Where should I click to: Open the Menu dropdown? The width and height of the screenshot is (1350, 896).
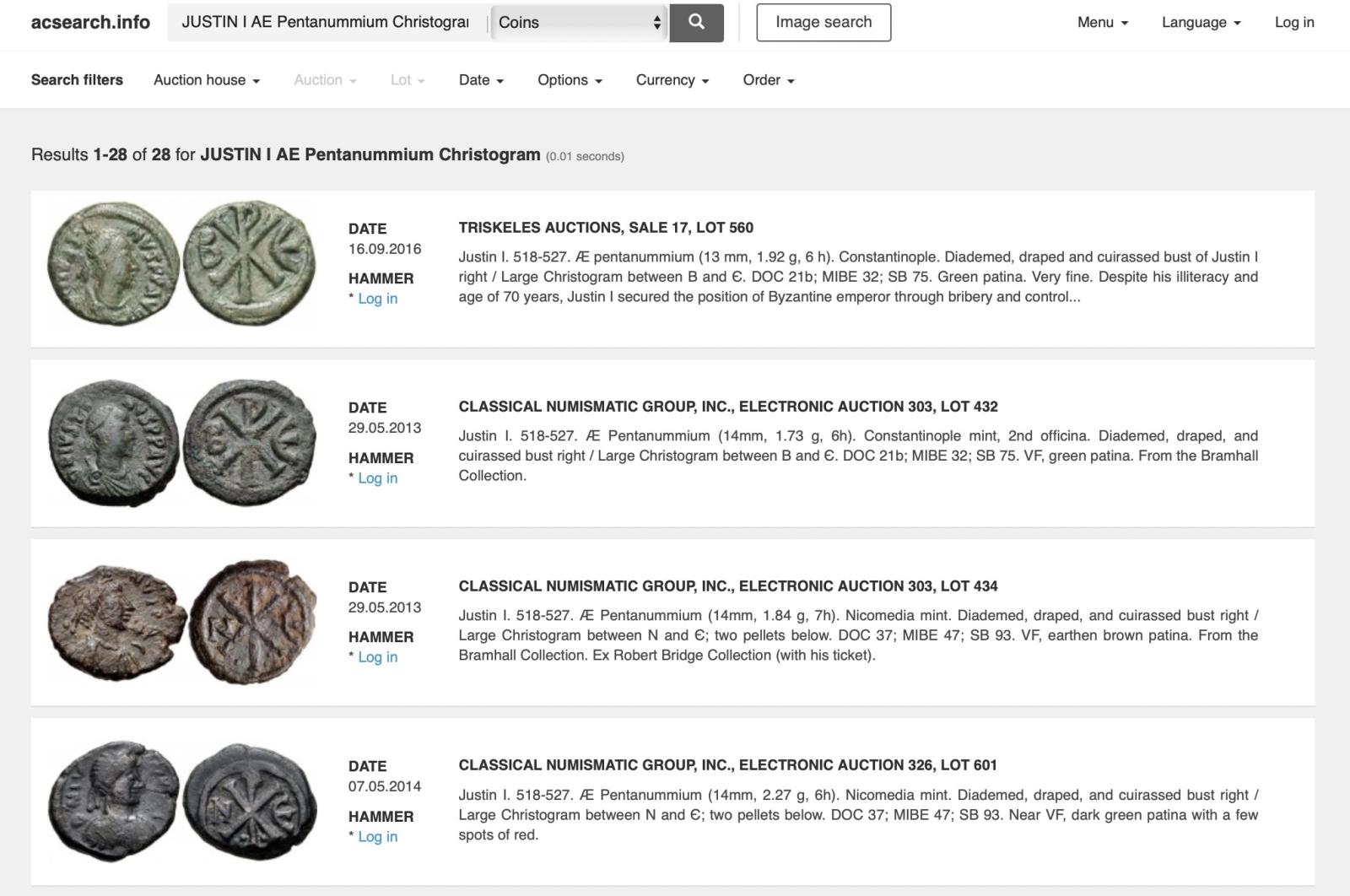coord(1102,23)
